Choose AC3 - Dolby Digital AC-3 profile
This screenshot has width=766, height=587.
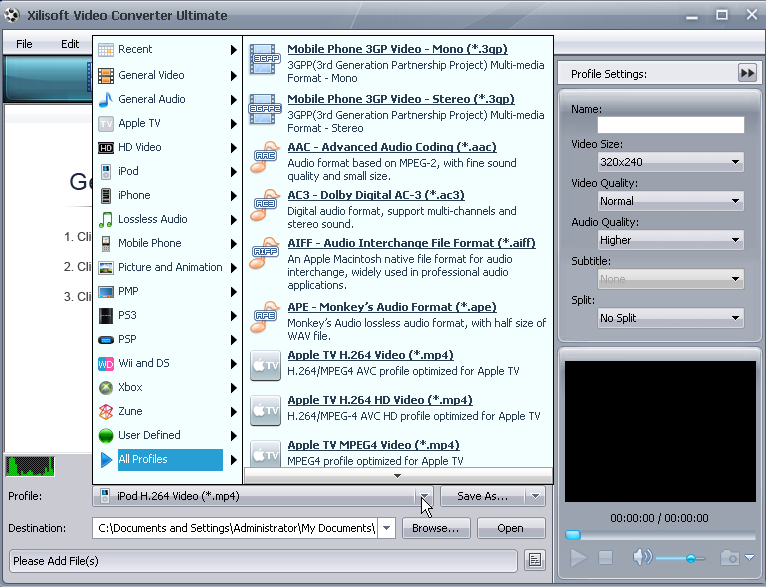click(376, 195)
